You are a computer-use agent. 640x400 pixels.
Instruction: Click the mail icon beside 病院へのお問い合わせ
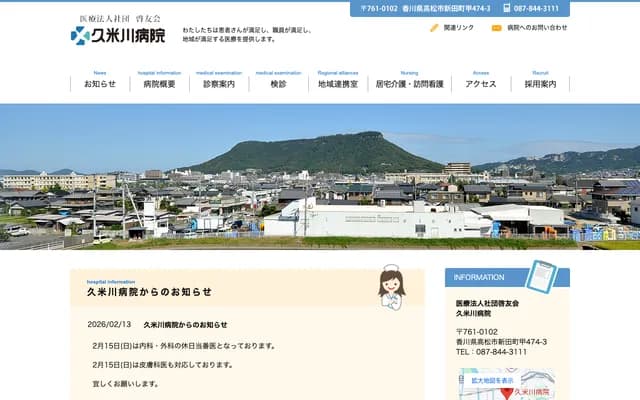[x=496, y=28]
